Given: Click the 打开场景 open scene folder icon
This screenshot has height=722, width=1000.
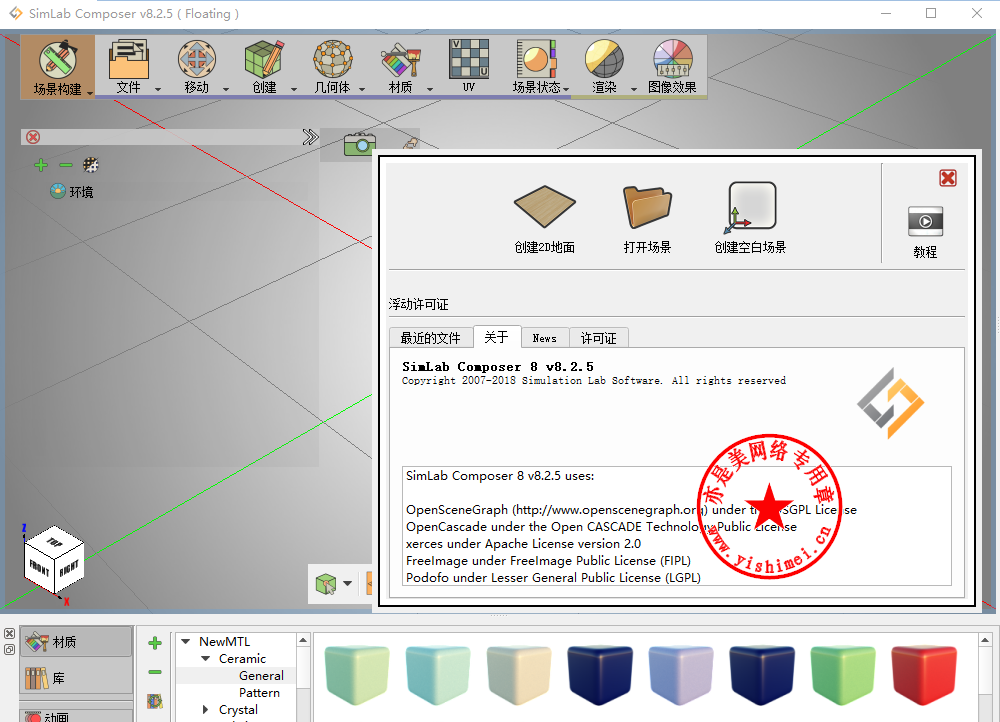Looking at the screenshot, I should [x=647, y=207].
